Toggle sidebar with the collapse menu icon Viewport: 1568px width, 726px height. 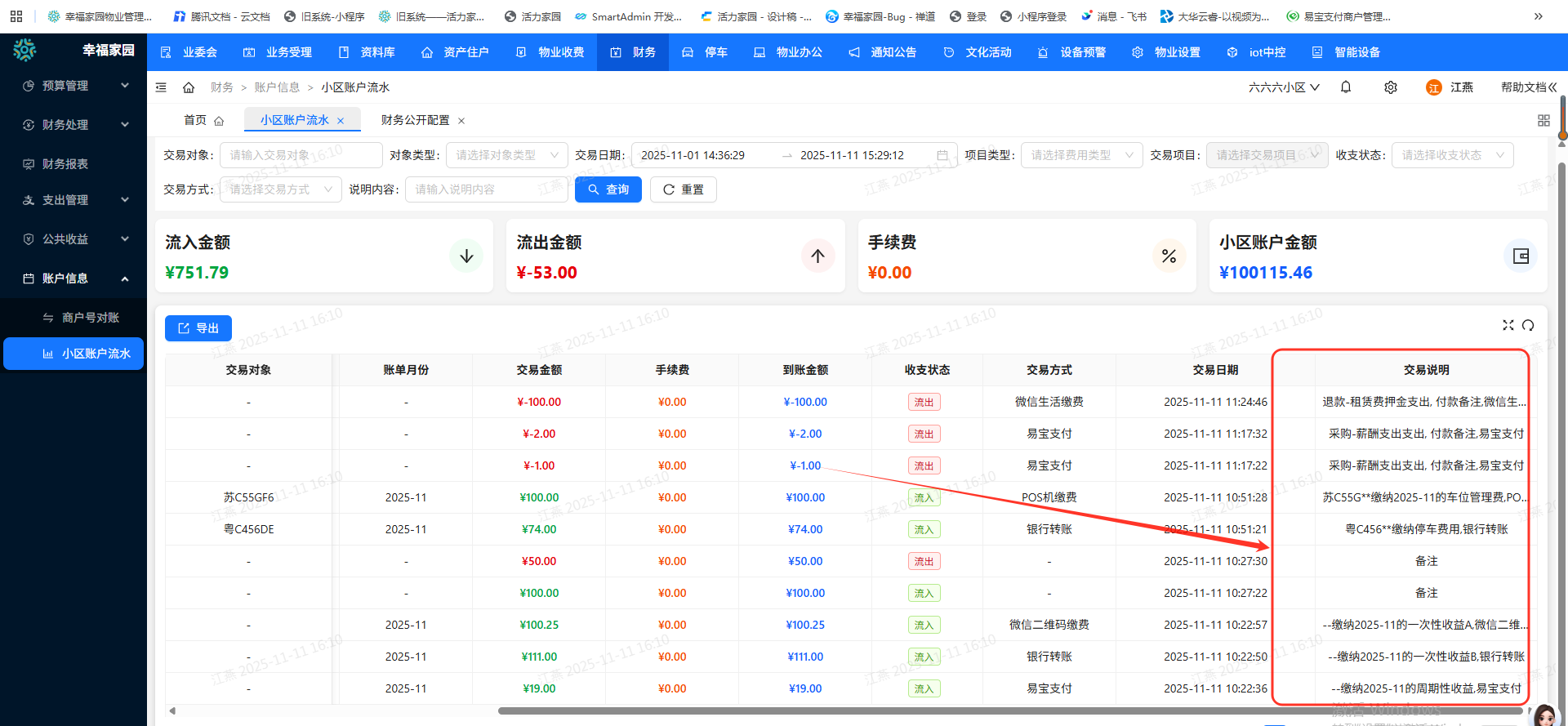tap(161, 87)
